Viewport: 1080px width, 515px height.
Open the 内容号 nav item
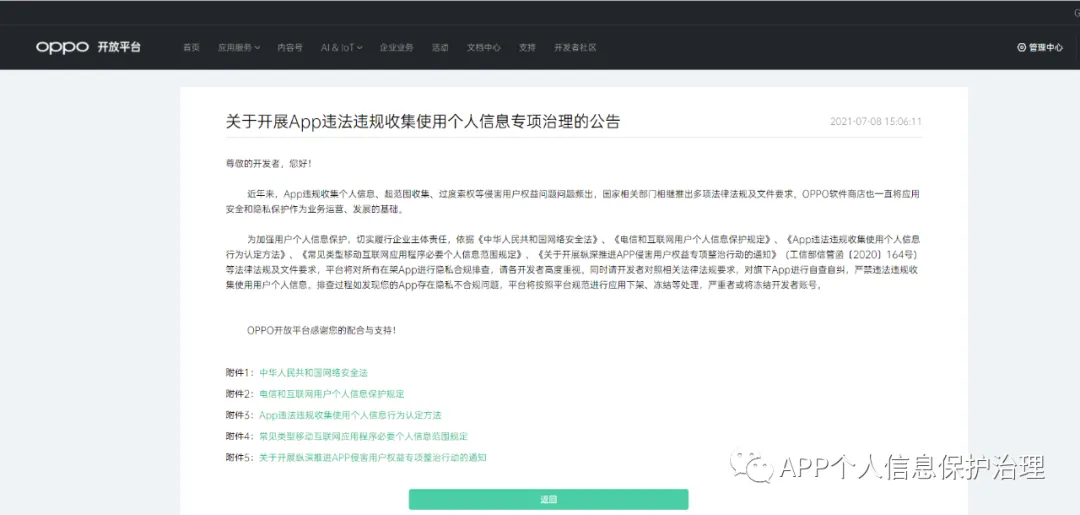click(x=290, y=48)
